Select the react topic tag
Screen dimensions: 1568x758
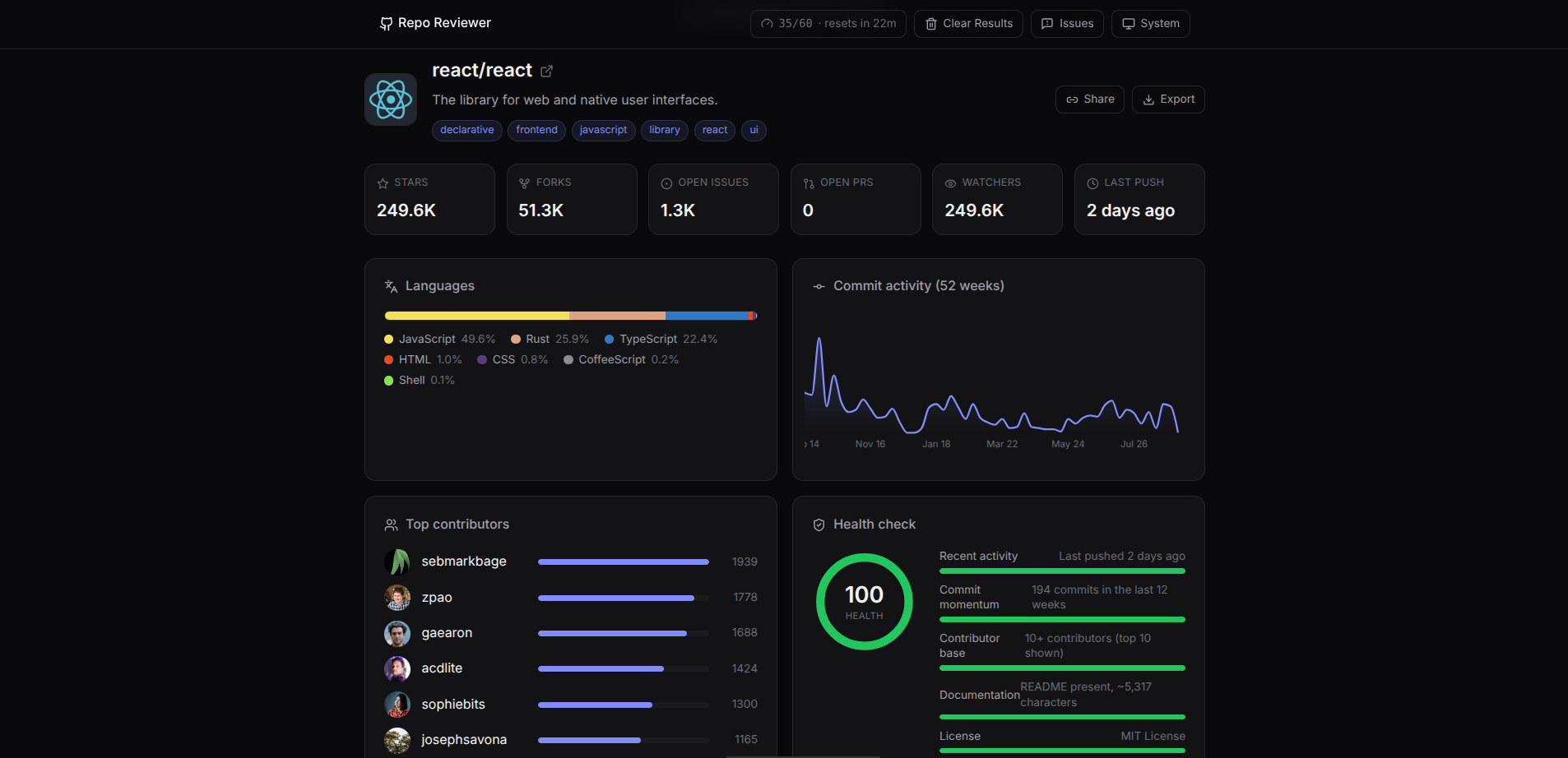715,130
